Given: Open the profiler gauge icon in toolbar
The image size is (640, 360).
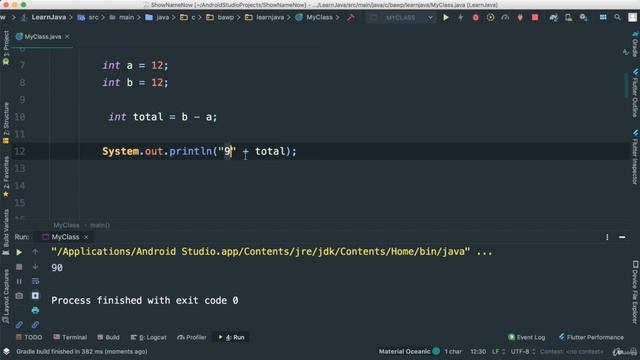Looking at the screenshot, I should click(x=505, y=18).
